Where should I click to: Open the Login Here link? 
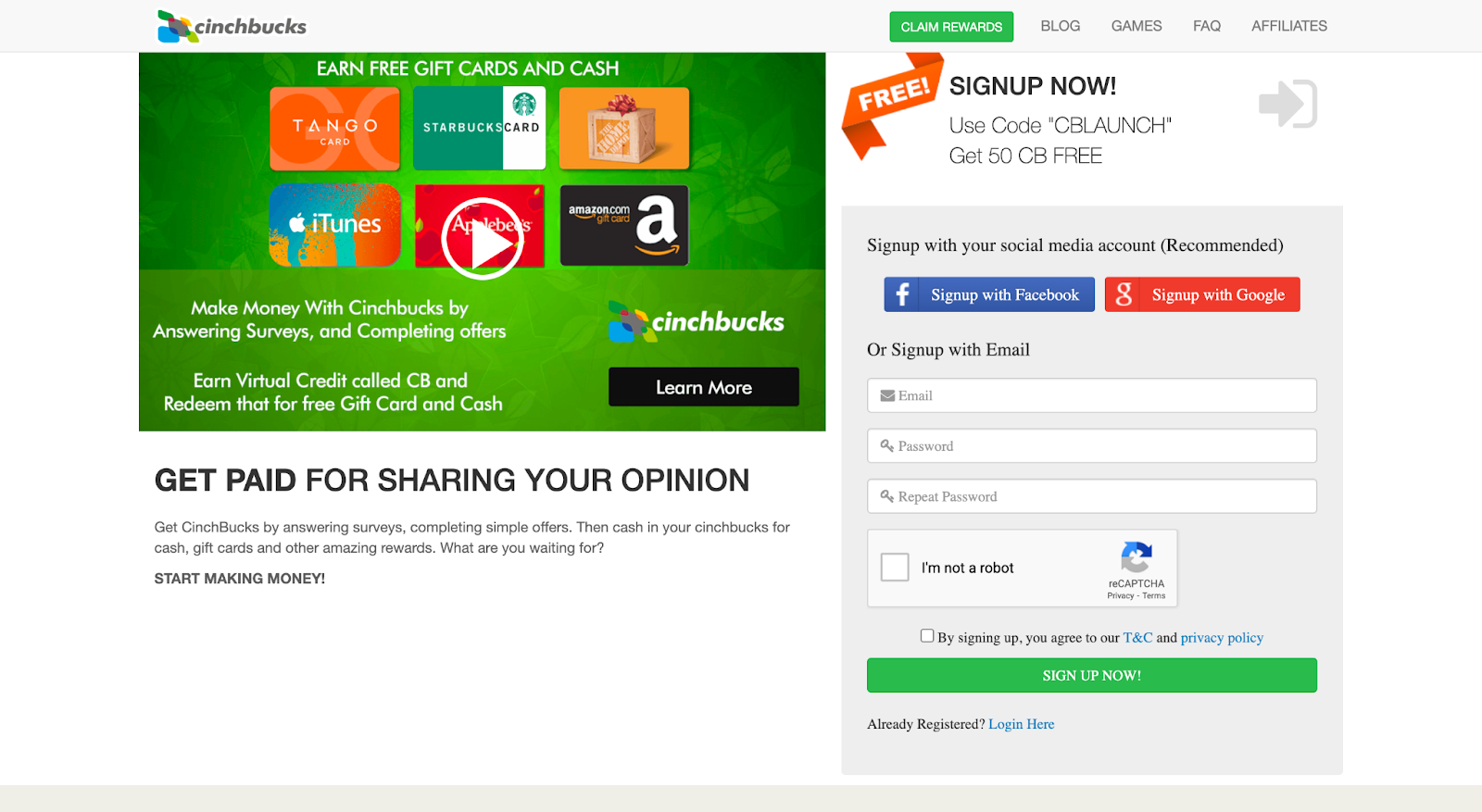(x=1021, y=724)
